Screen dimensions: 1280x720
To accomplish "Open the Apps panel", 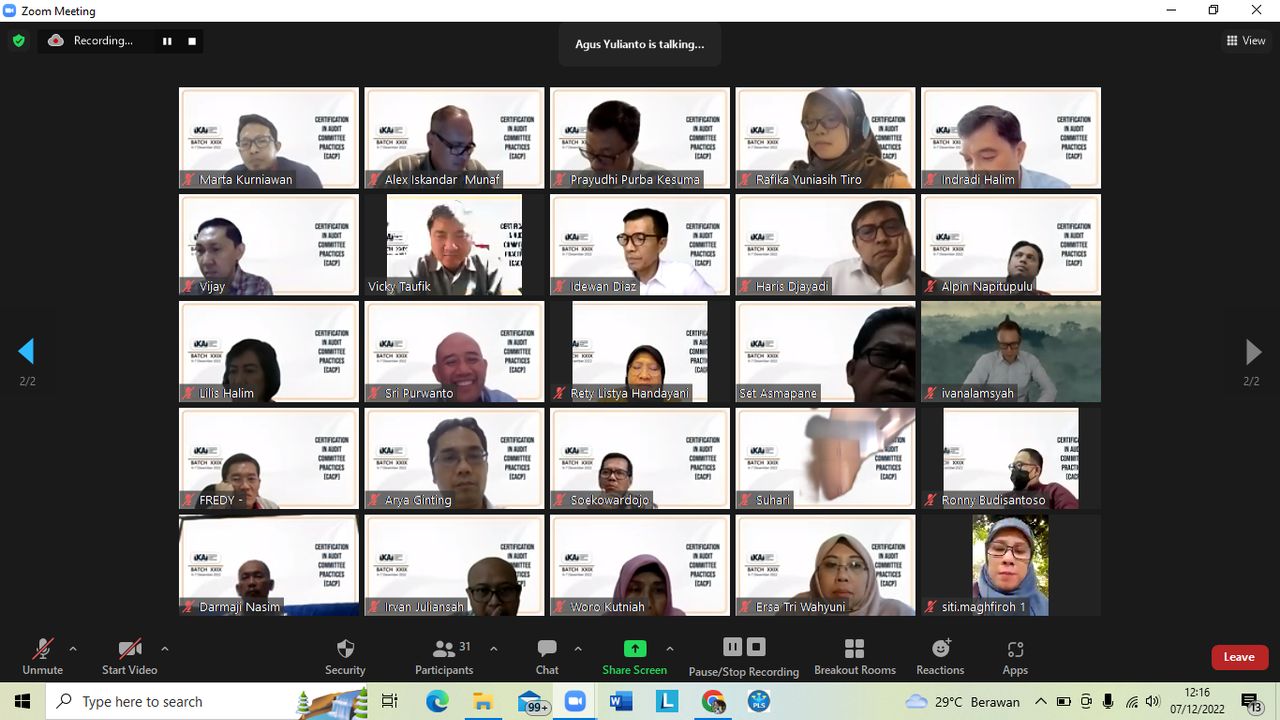I will click(1015, 657).
